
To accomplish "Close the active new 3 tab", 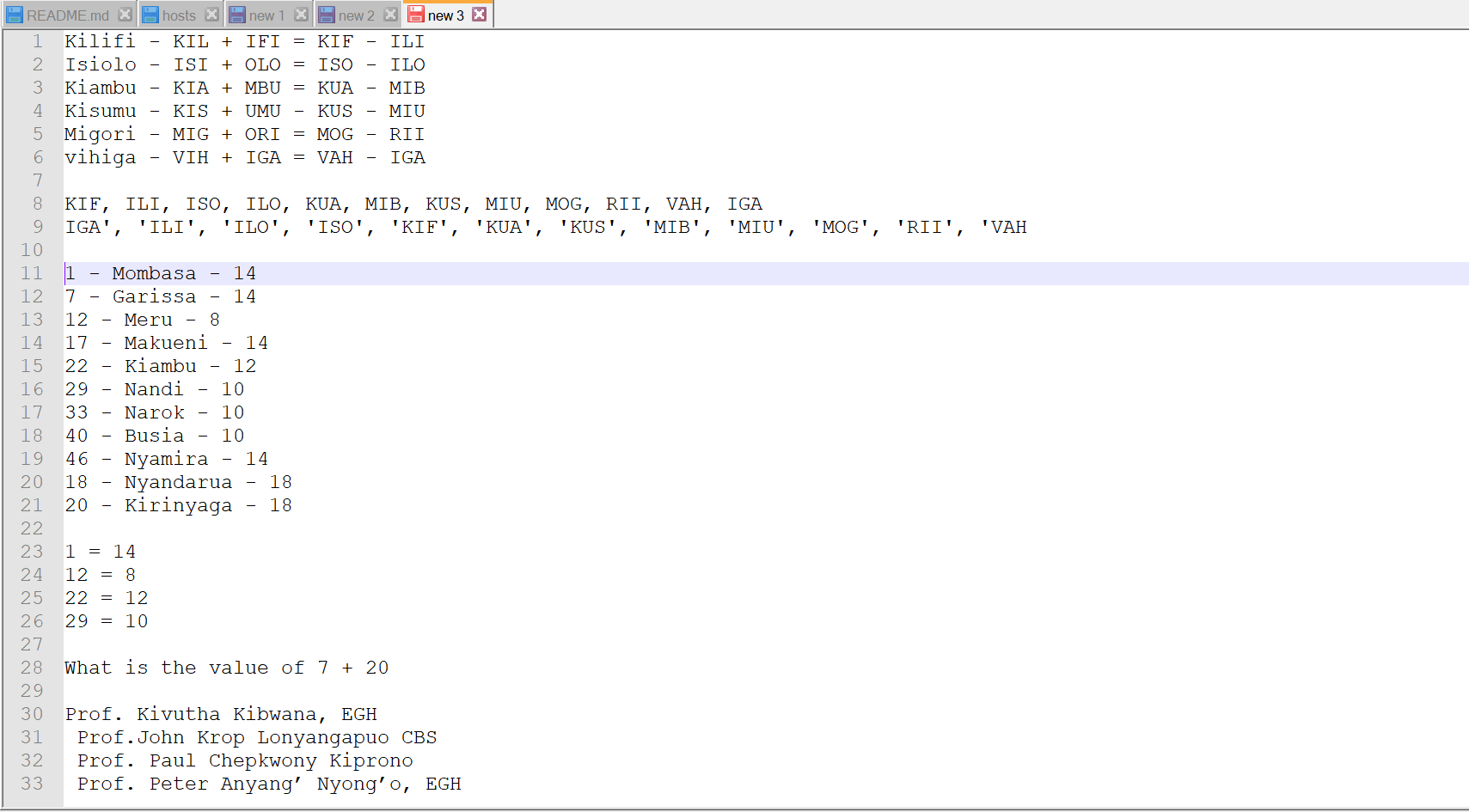I will click(x=480, y=15).
